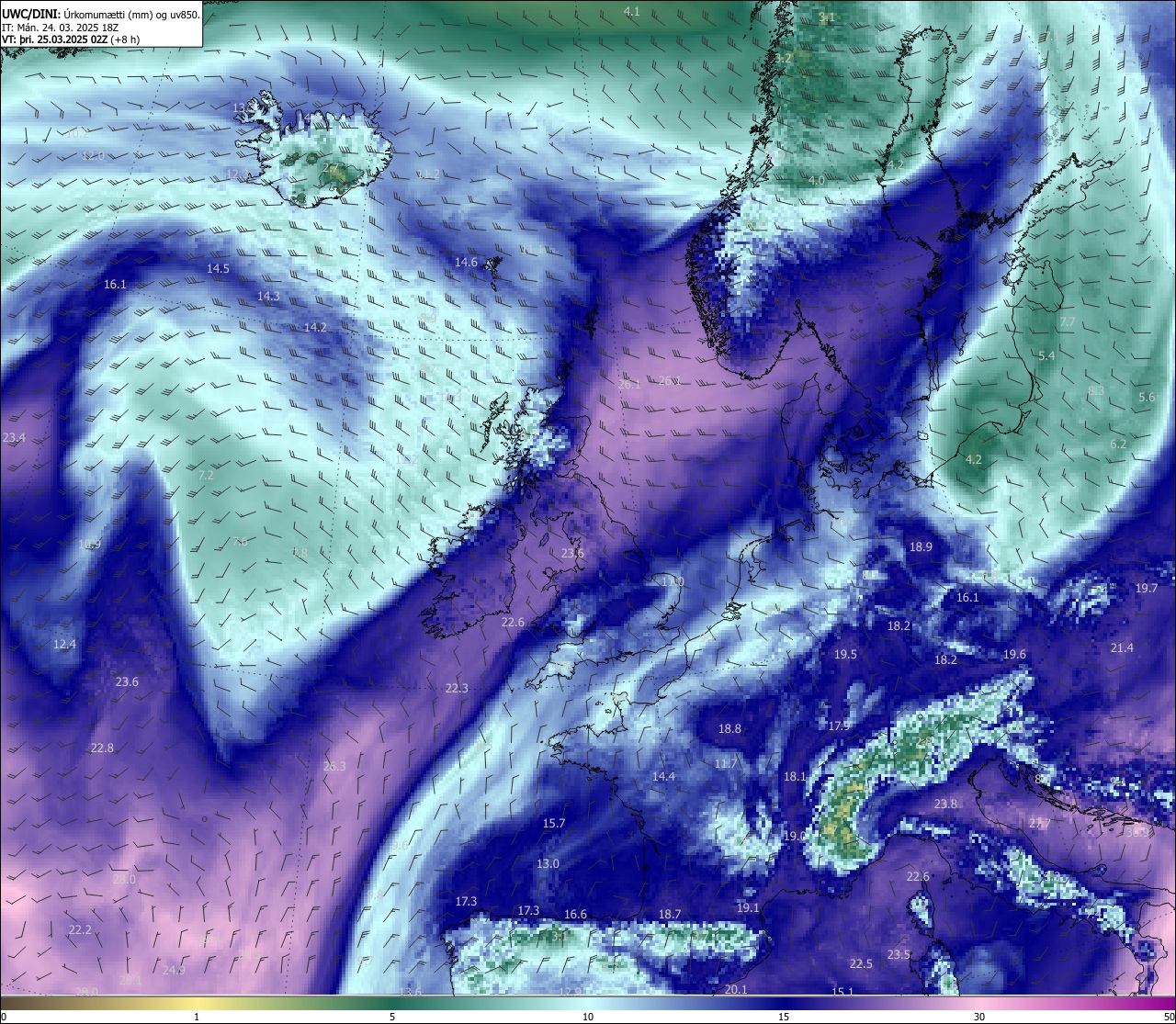
Task: Click the 14.2 value label in the Atlantic
Action: click(x=315, y=328)
